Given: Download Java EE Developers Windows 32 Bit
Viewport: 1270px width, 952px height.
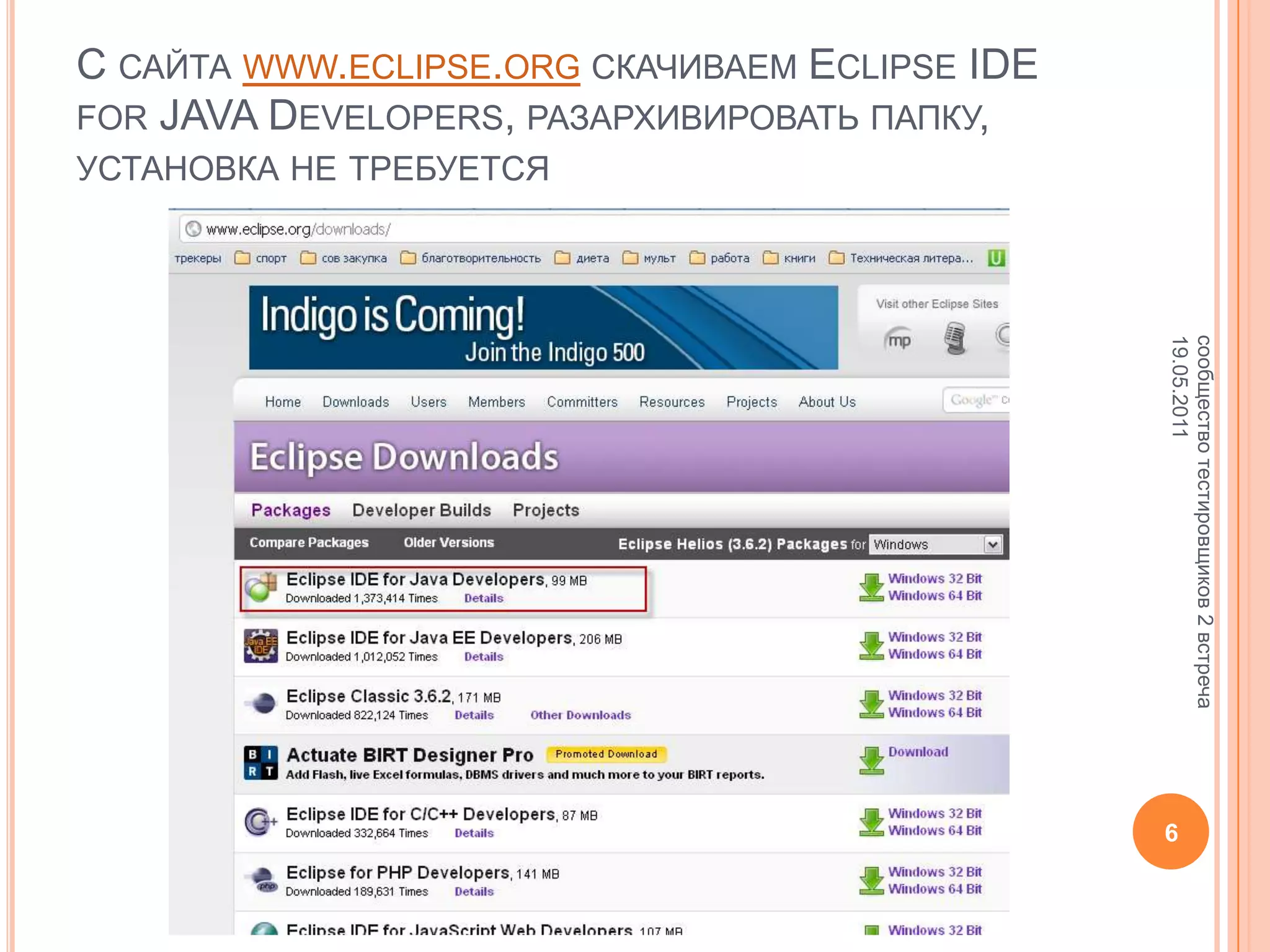Looking at the screenshot, I should (x=935, y=637).
